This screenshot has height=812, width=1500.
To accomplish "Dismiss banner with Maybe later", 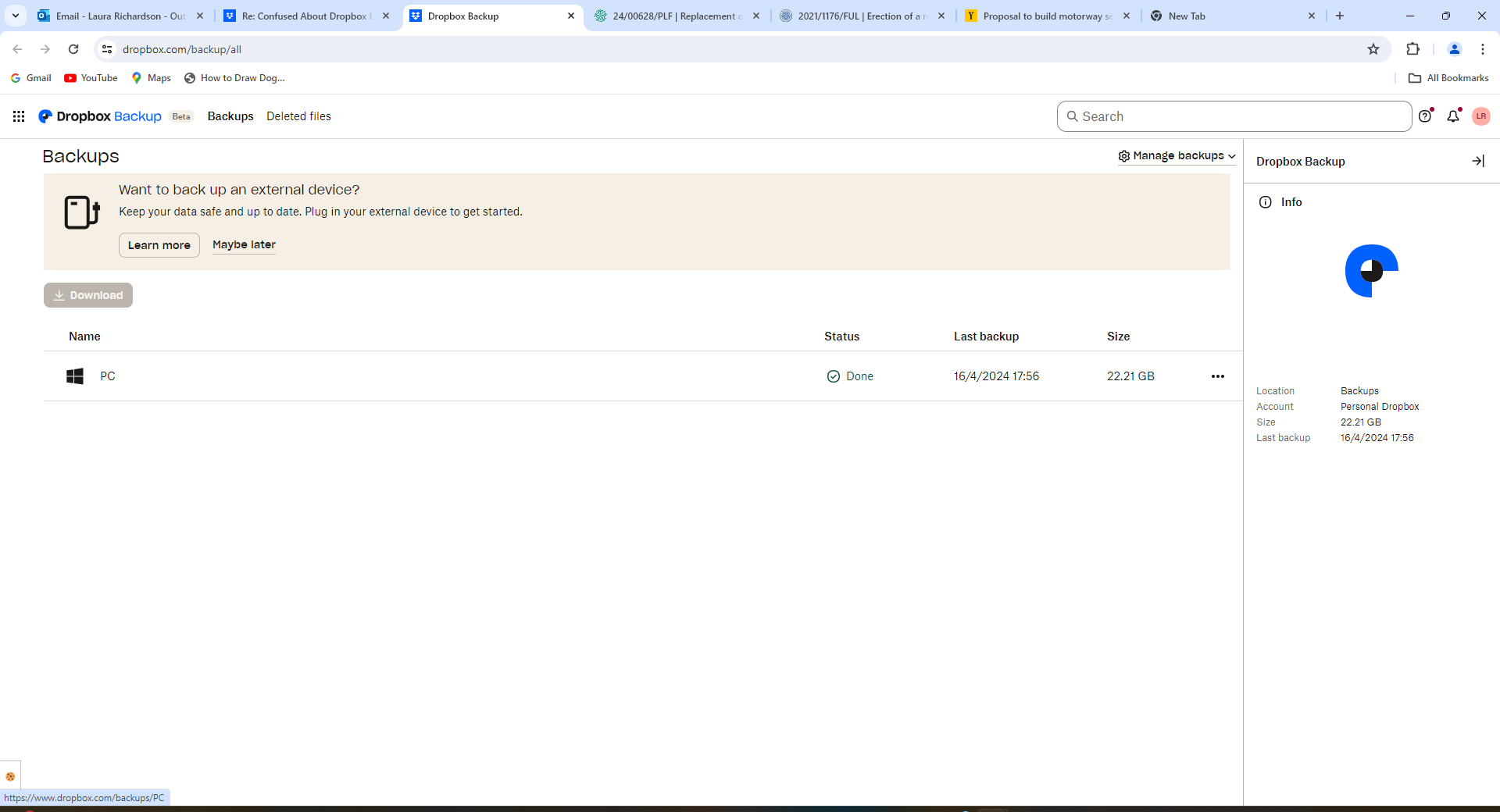I will [x=244, y=244].
